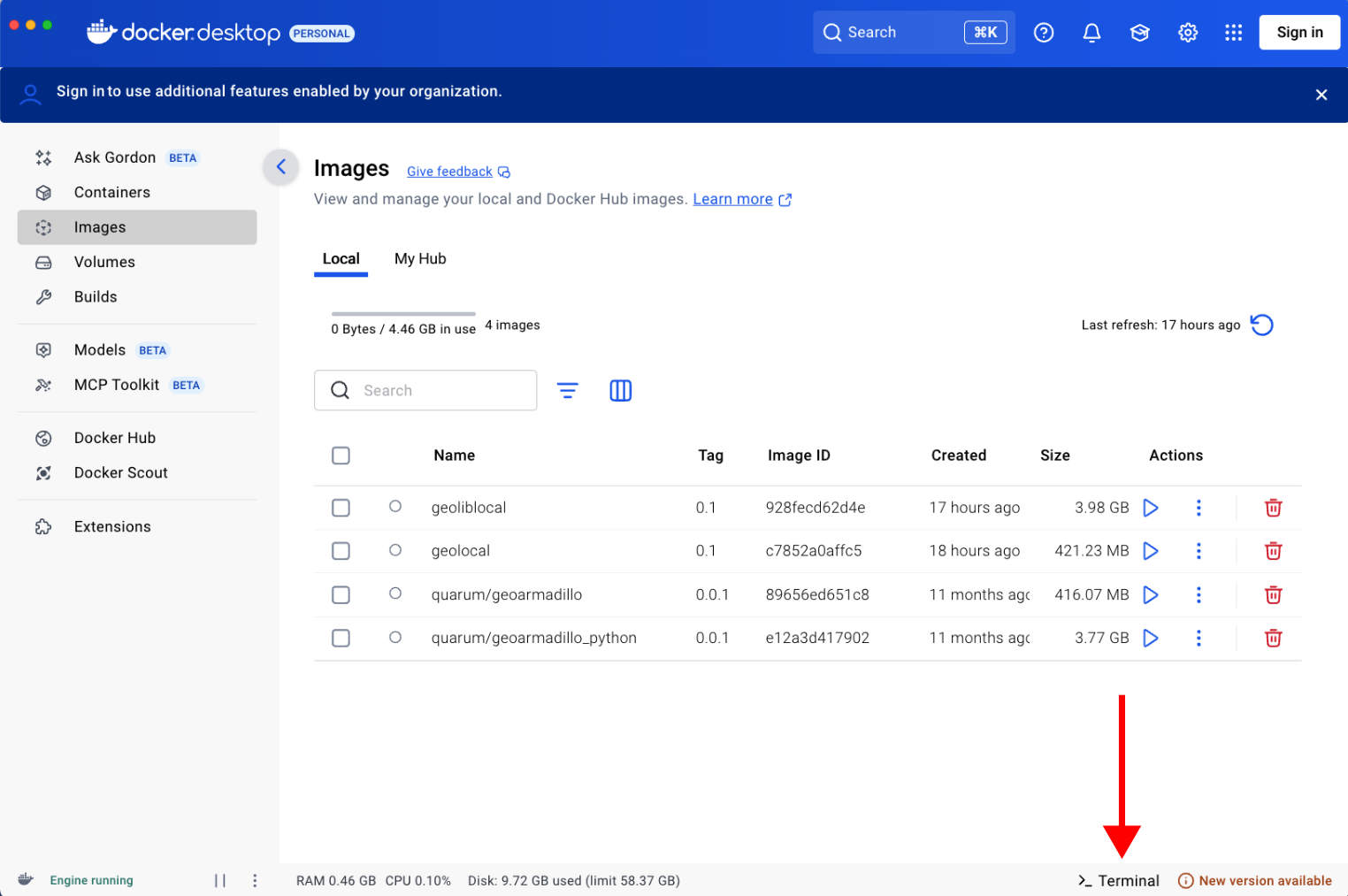This screenshot has height=896, width=1348.
Task: Go to Volumes in sidebar
Action: point(137,262)
